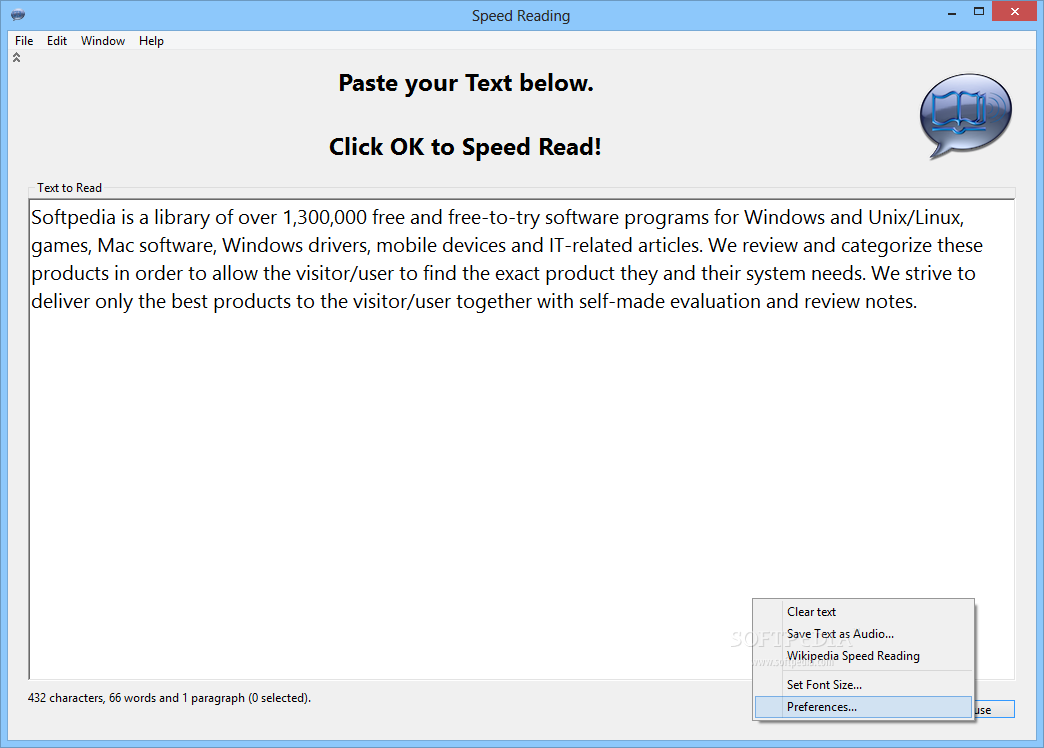This screenshot has height=748, width=1044.
Task: Click the character and word count status
Action: pyautogui.click(x=169, y=698)
